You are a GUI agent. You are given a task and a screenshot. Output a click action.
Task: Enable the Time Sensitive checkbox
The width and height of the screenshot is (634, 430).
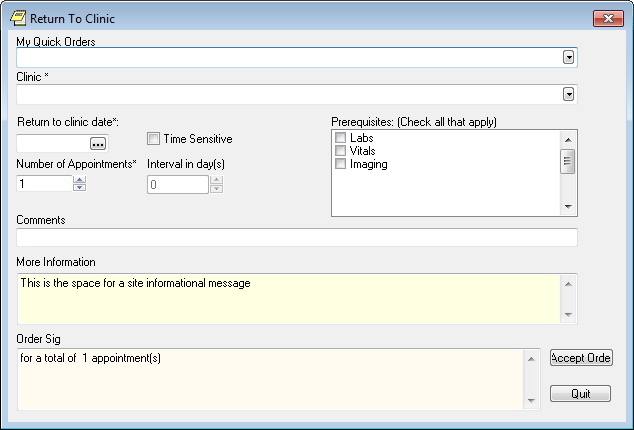tap(154, 139)
